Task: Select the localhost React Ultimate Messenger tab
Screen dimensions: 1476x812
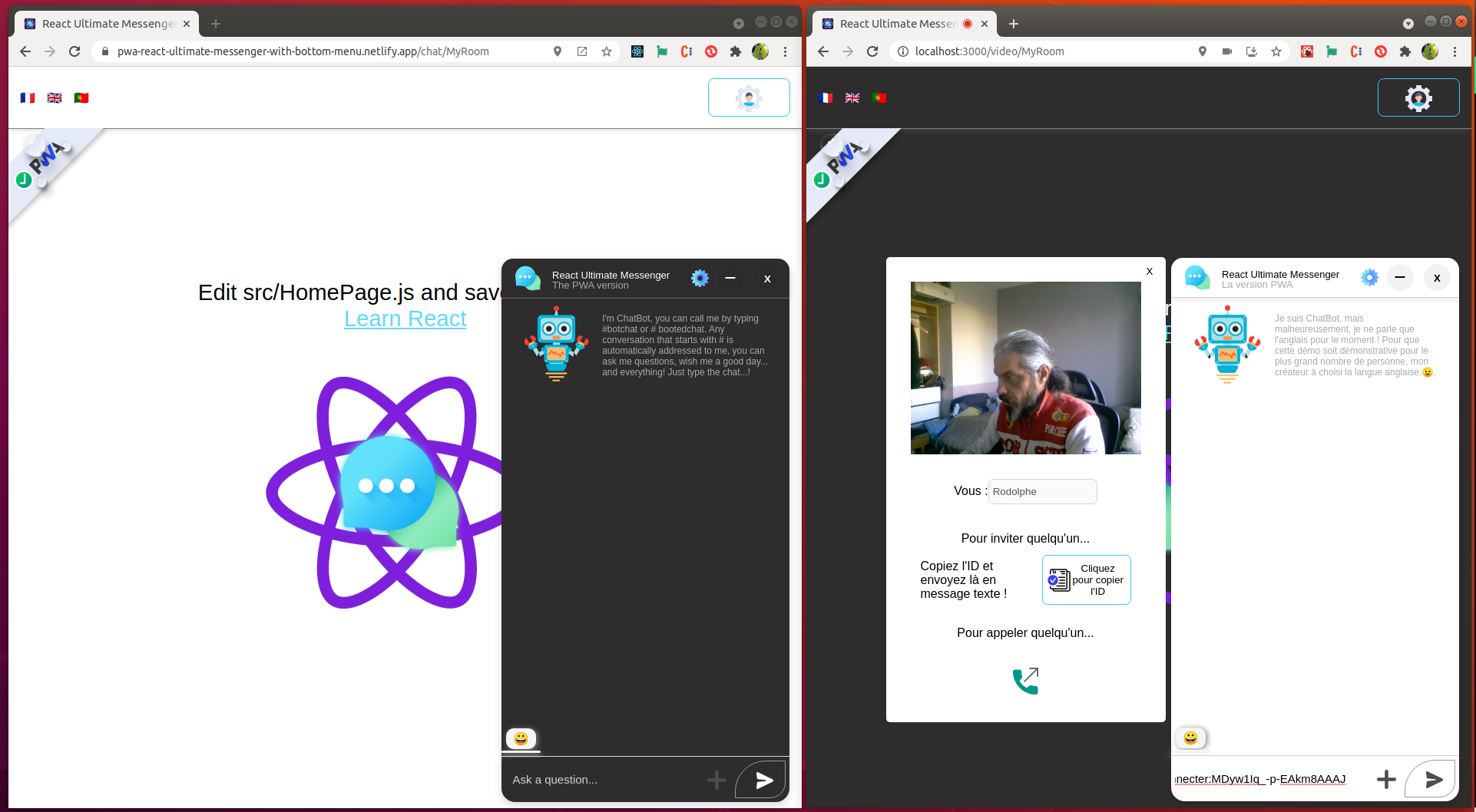Action: click(x=895, y=24)
